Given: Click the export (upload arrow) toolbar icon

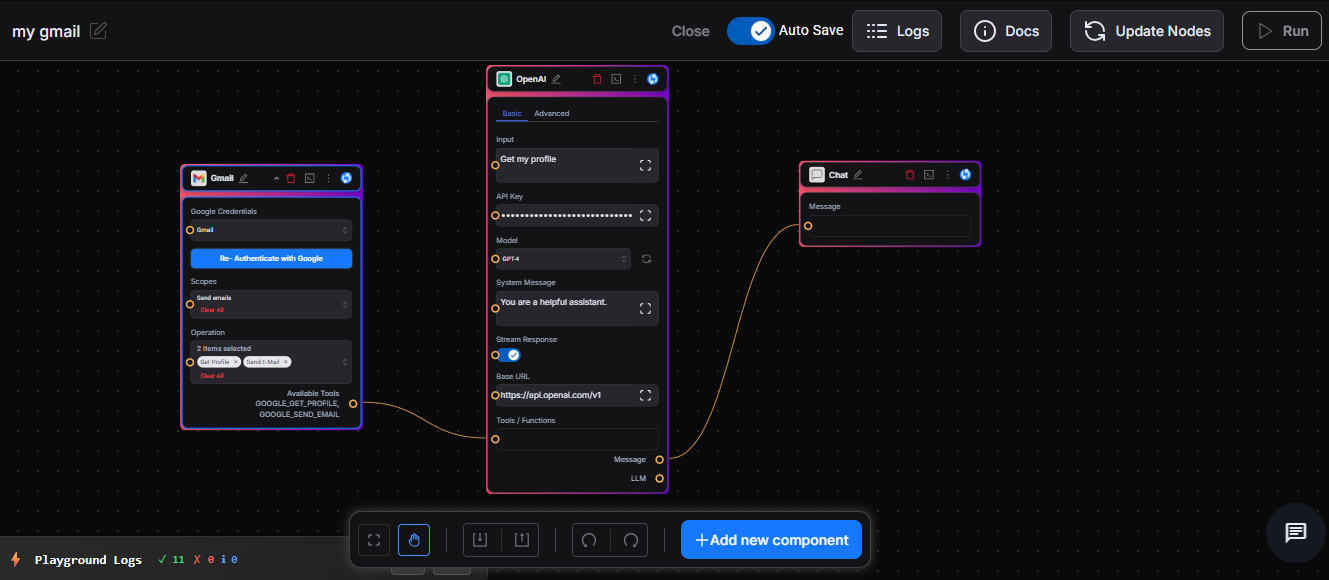Looking at the screenshot, I should pos(521,540).
